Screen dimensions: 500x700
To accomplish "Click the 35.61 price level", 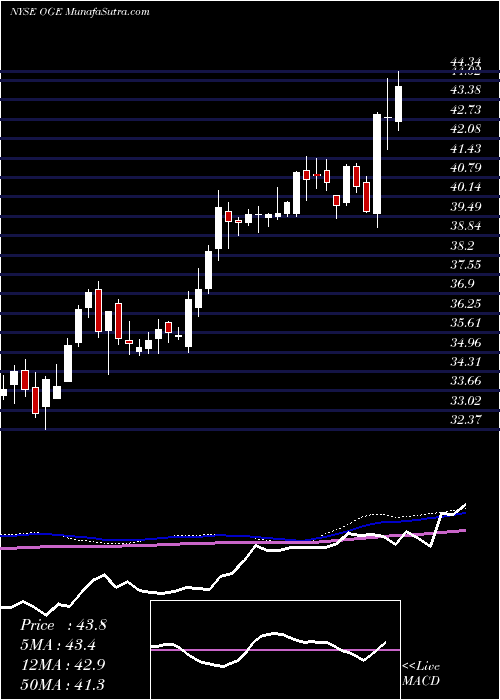I will (x=466, y=322).
